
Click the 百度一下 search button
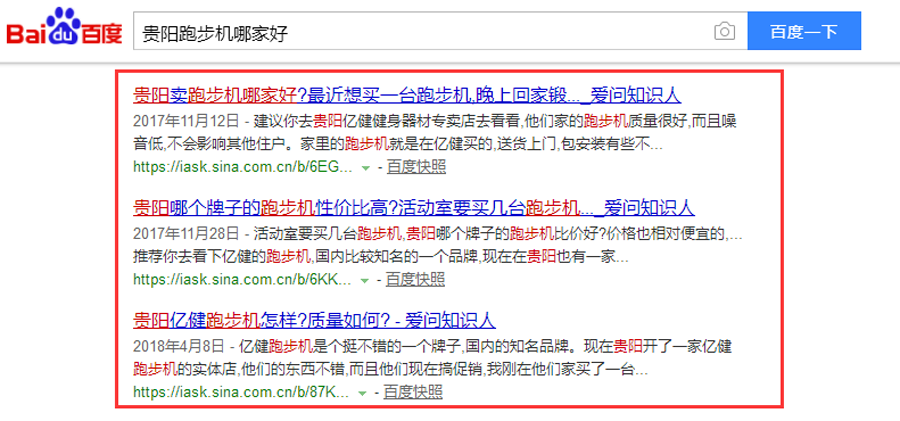click(x=804, y=31)
